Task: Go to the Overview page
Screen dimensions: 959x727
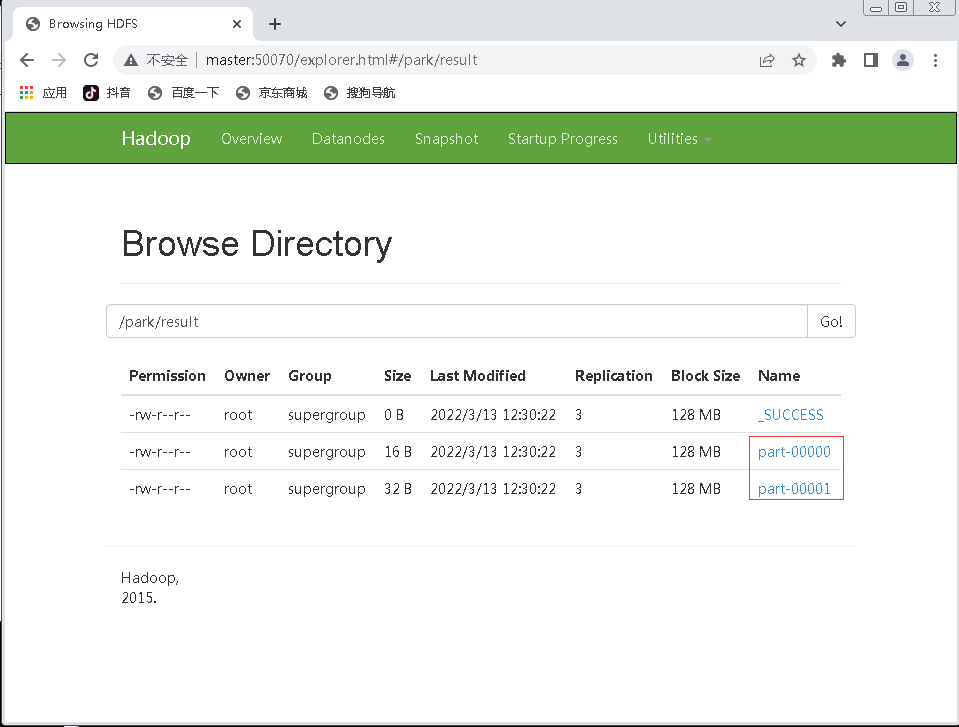Action: 251,139
